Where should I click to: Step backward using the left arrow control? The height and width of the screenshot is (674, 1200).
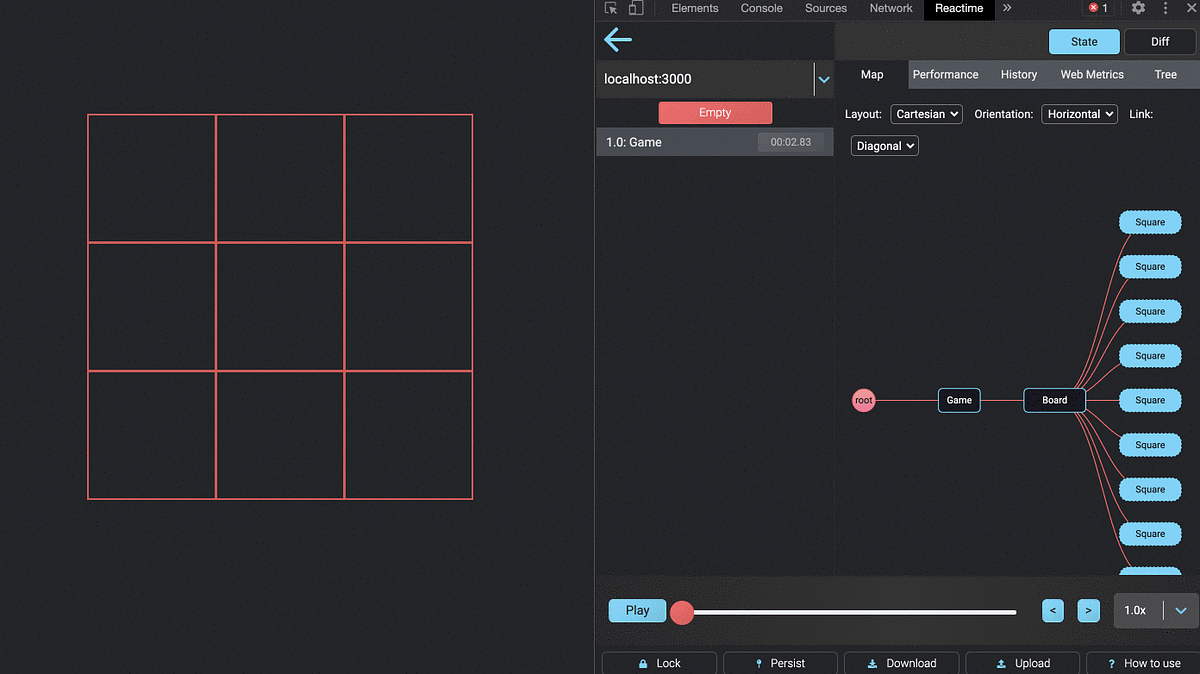pos(1052,610)
